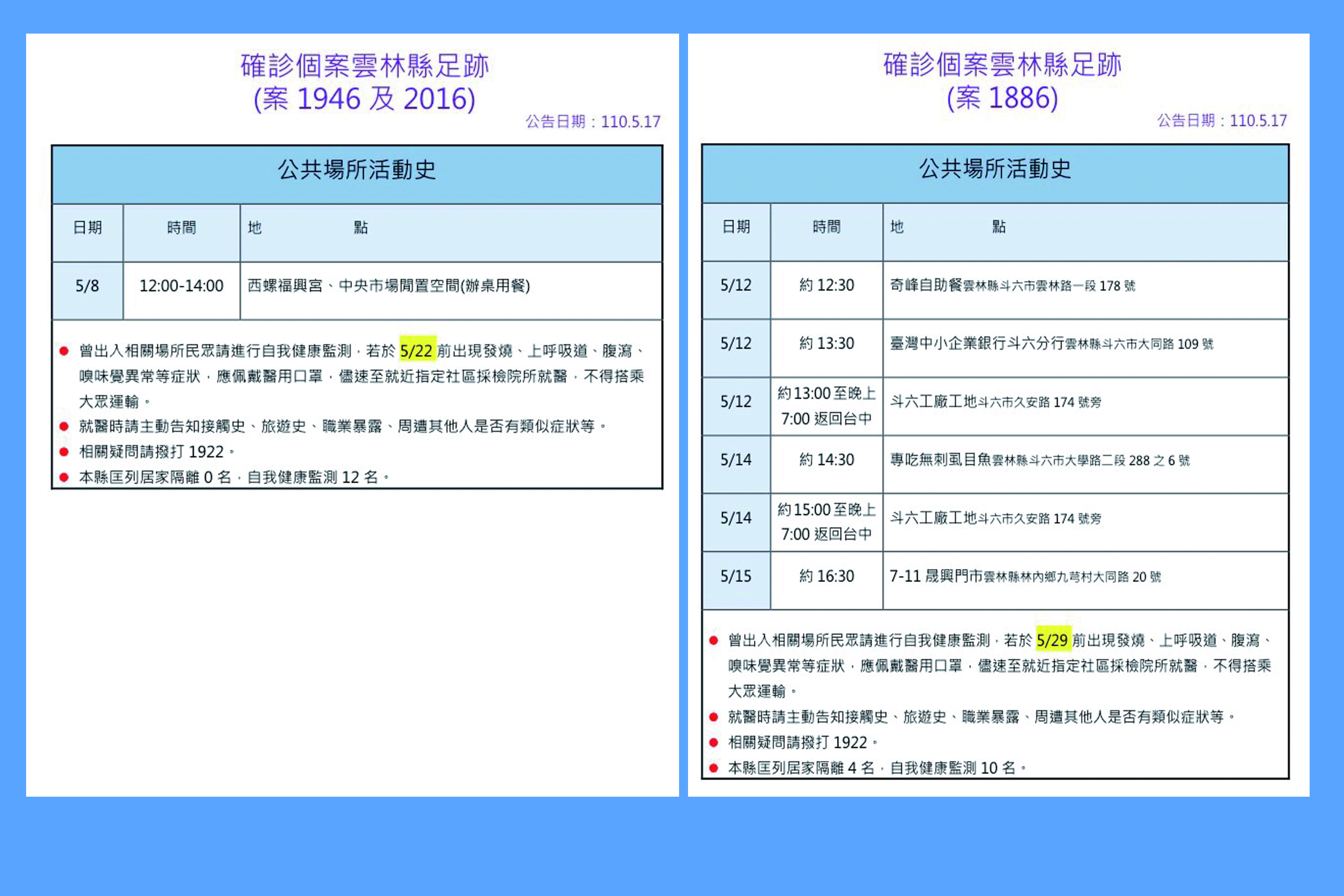
Task: Click 嗅味覺異常等症狀 line in the 案 1886 panel
Action: (x=999, y=666)
